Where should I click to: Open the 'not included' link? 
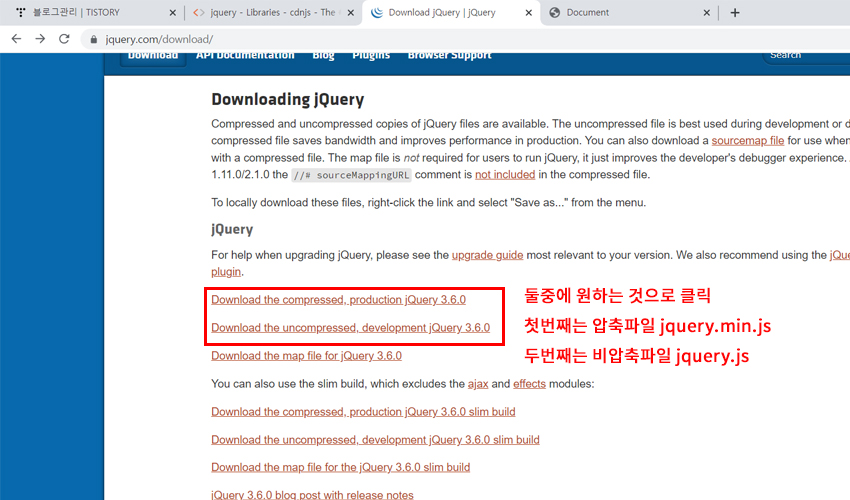(505, 175)
